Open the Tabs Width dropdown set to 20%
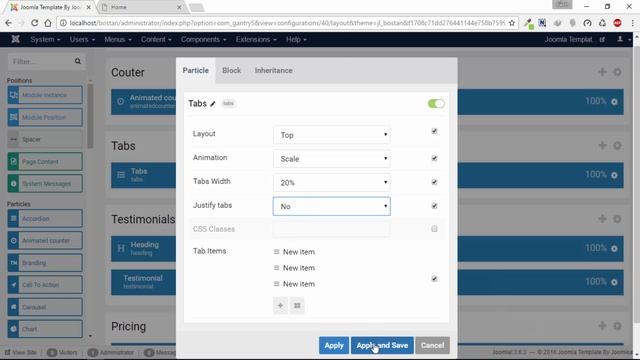The height and width of the screenshot is (360, 640). pos(331,182)
